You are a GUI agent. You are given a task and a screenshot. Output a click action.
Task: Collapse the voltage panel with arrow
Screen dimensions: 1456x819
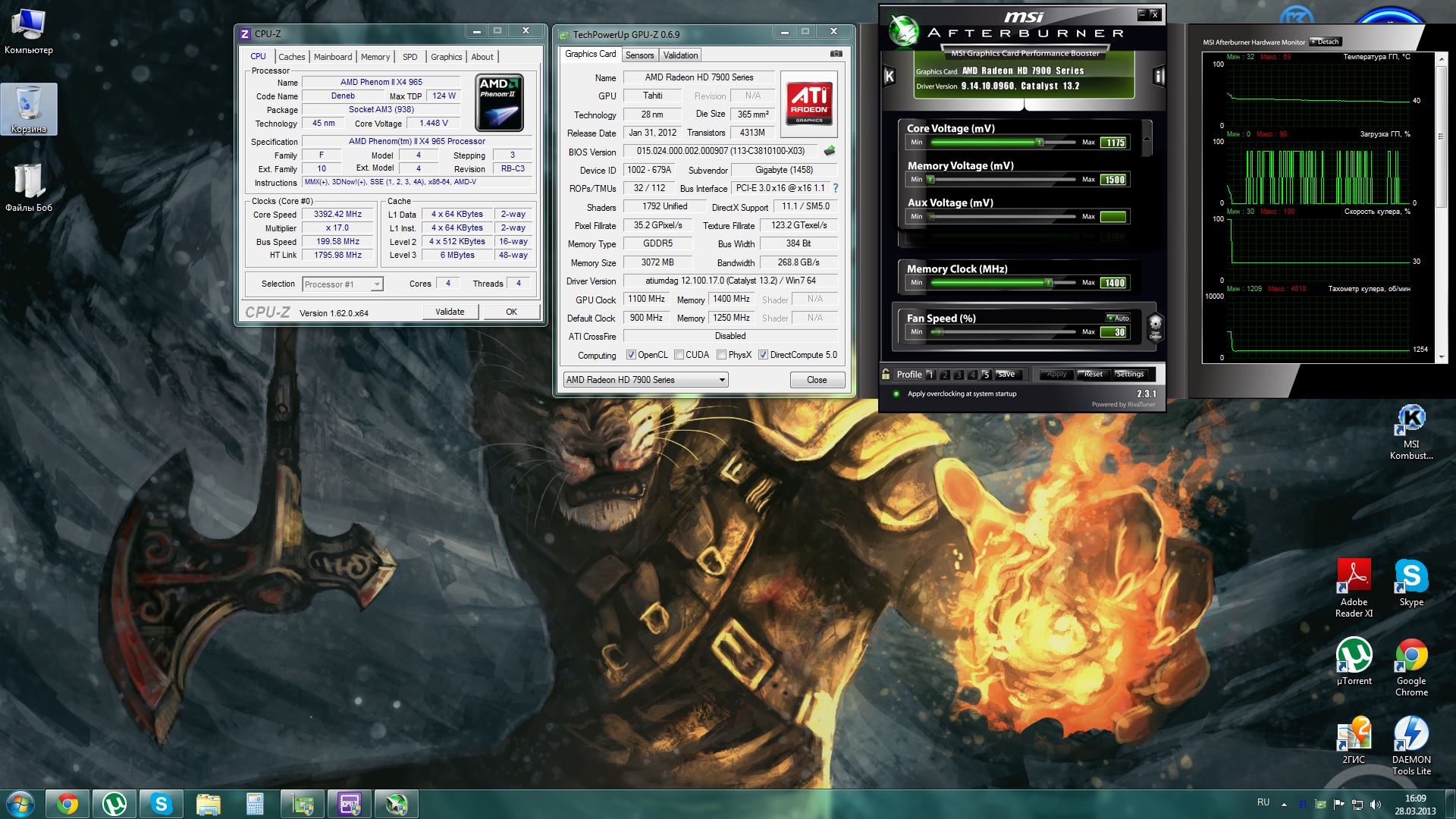point(1147,138)
